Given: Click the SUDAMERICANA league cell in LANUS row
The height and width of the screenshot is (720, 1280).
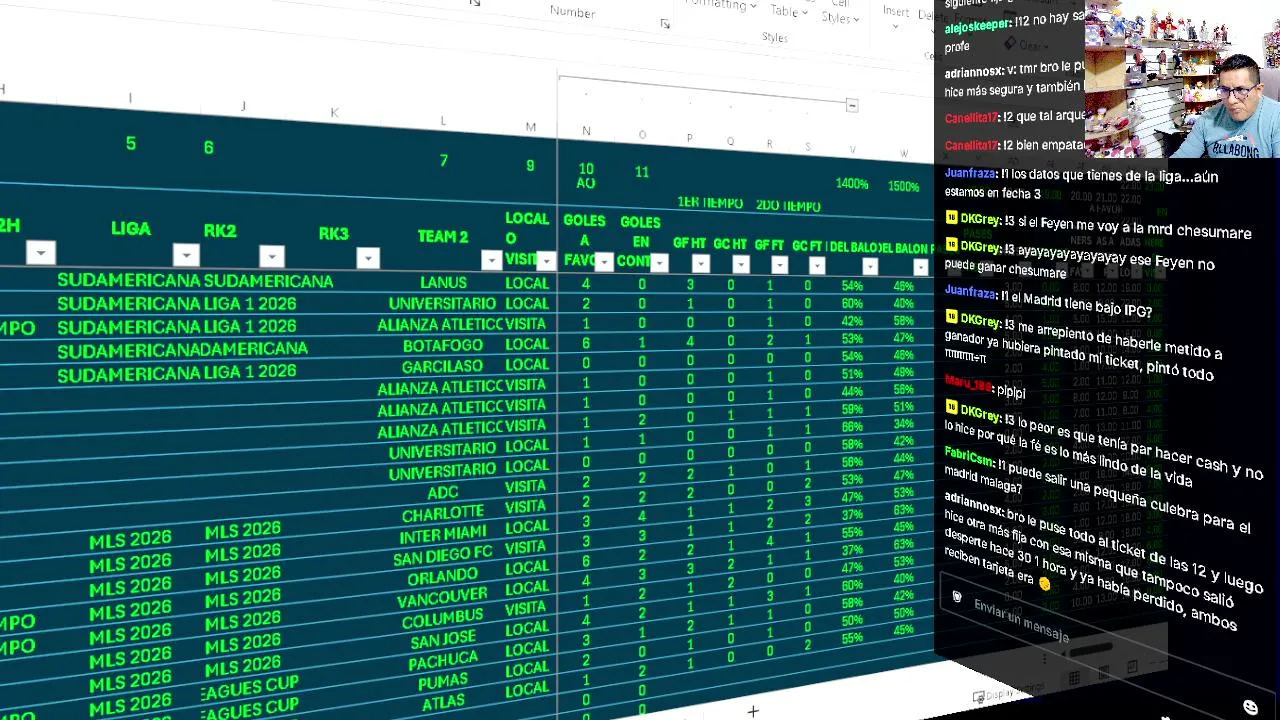Looking at the screenshot, I should point(129,280).
